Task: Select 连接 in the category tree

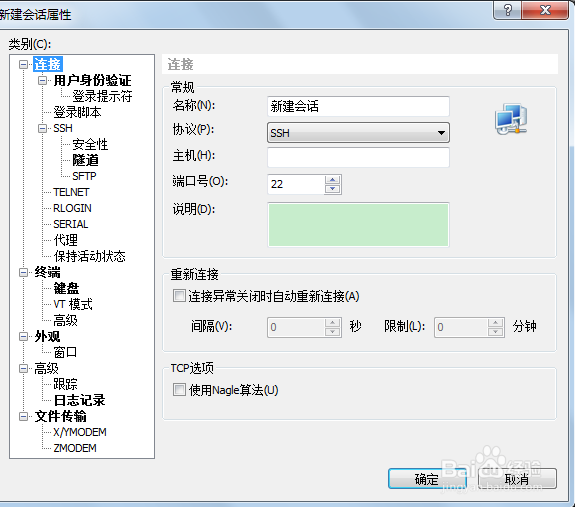Action: pyautogui.click(x=48, y=65)
